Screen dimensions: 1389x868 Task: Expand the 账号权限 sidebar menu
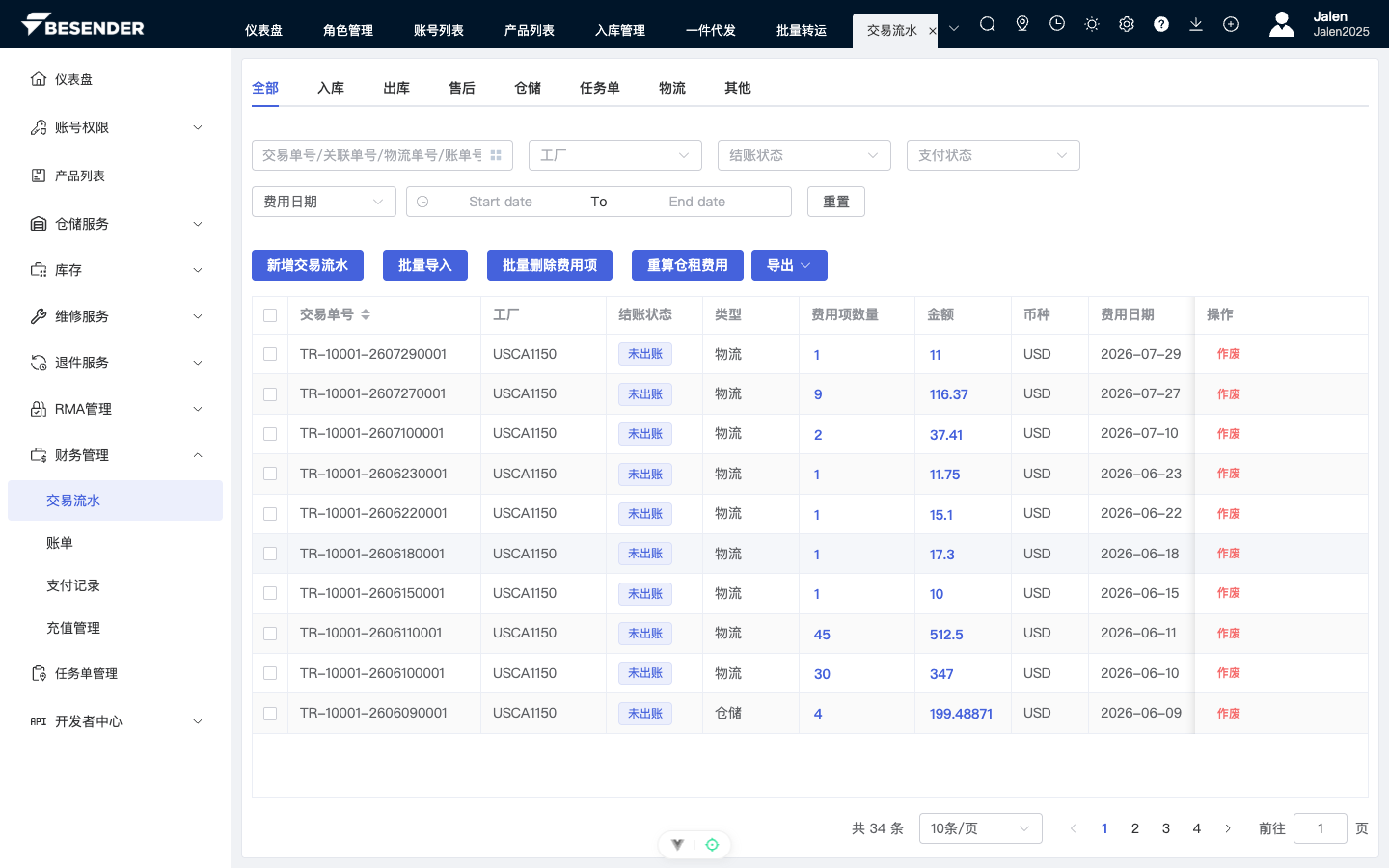tap(198, 127)
